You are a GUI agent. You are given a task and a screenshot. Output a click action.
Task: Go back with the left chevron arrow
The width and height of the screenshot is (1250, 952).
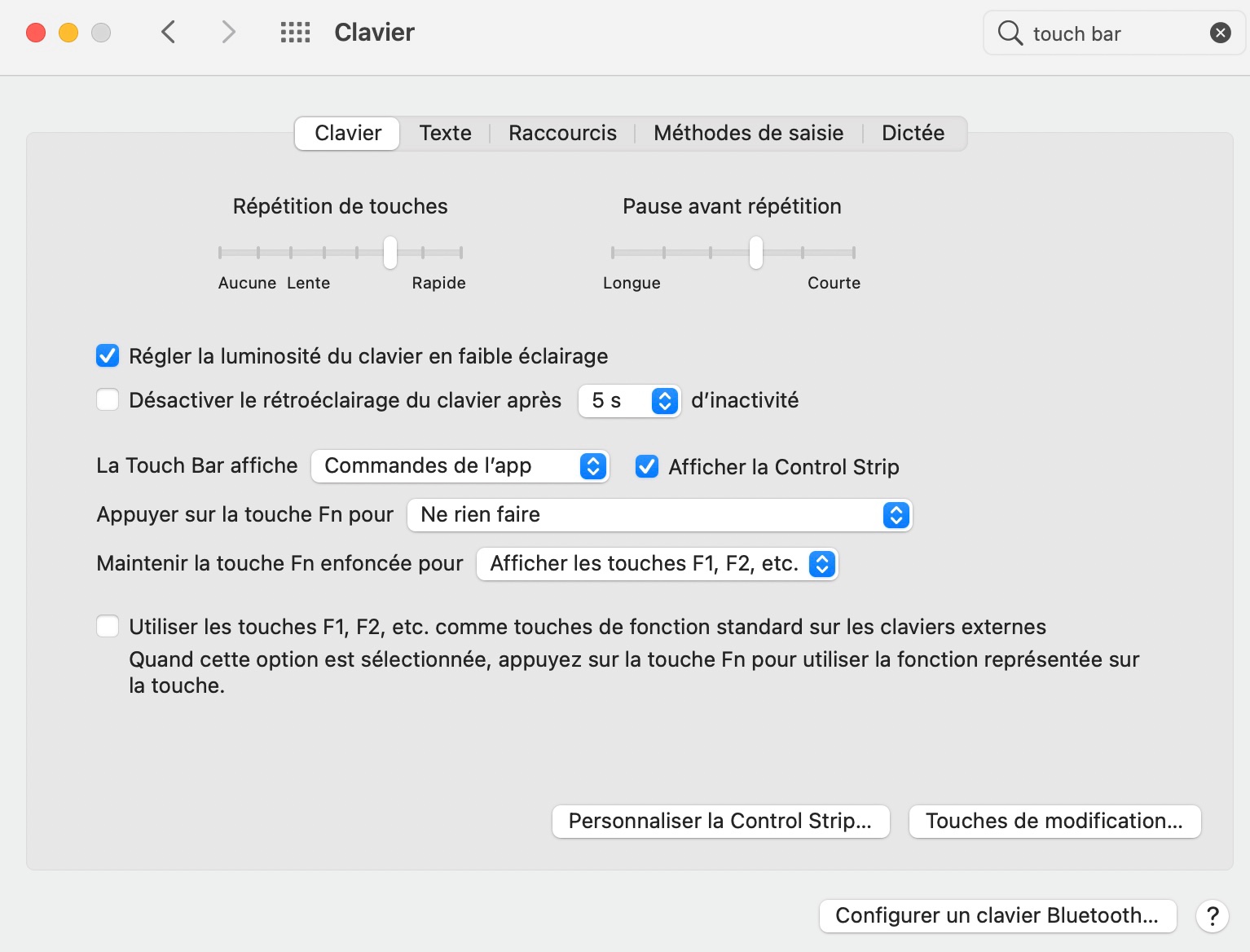[x=169, y=33]
